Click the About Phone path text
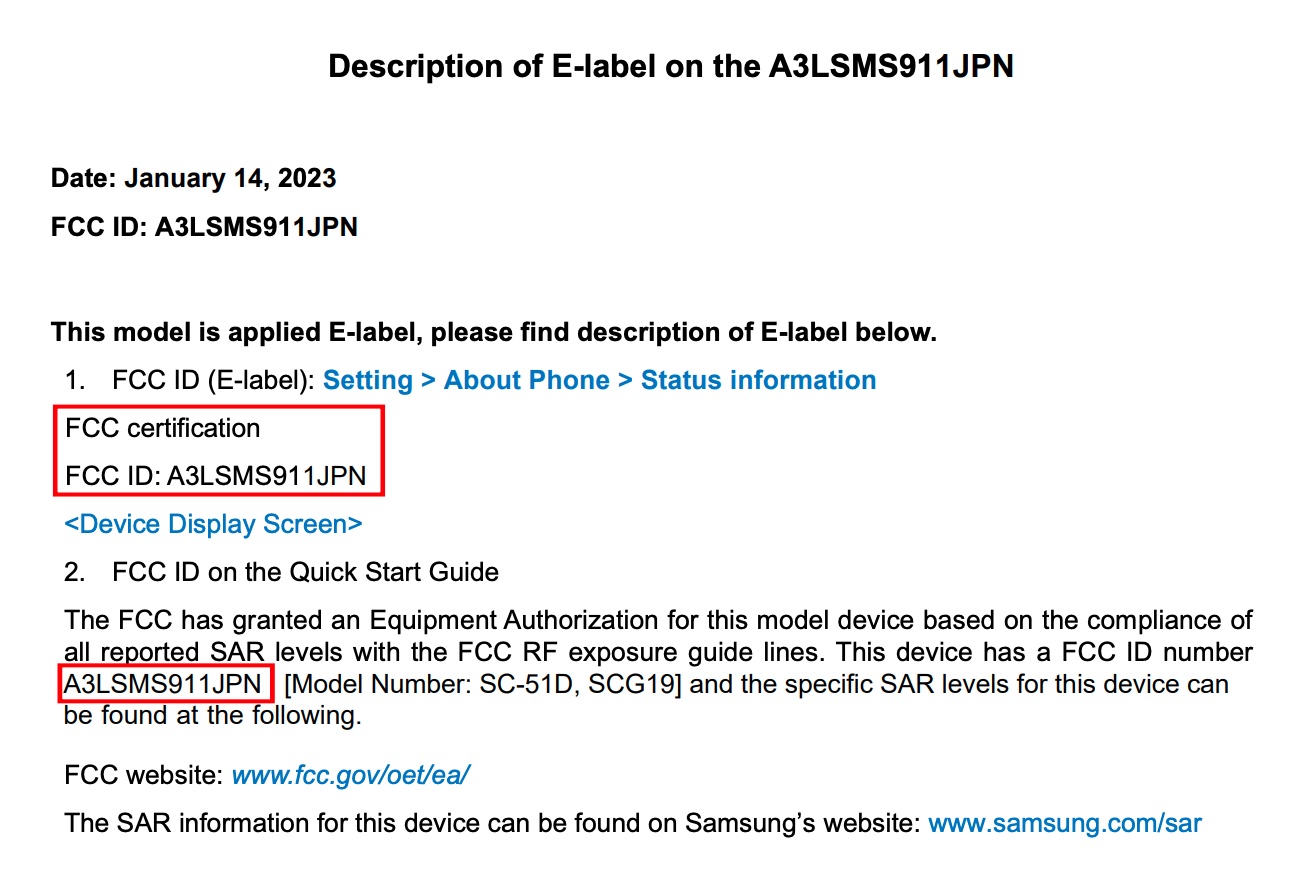1293x872 pixels. 527,381
